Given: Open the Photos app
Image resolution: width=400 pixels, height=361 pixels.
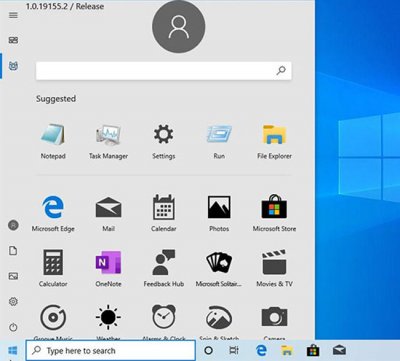Looking at the screenshot, I should 219,207.
